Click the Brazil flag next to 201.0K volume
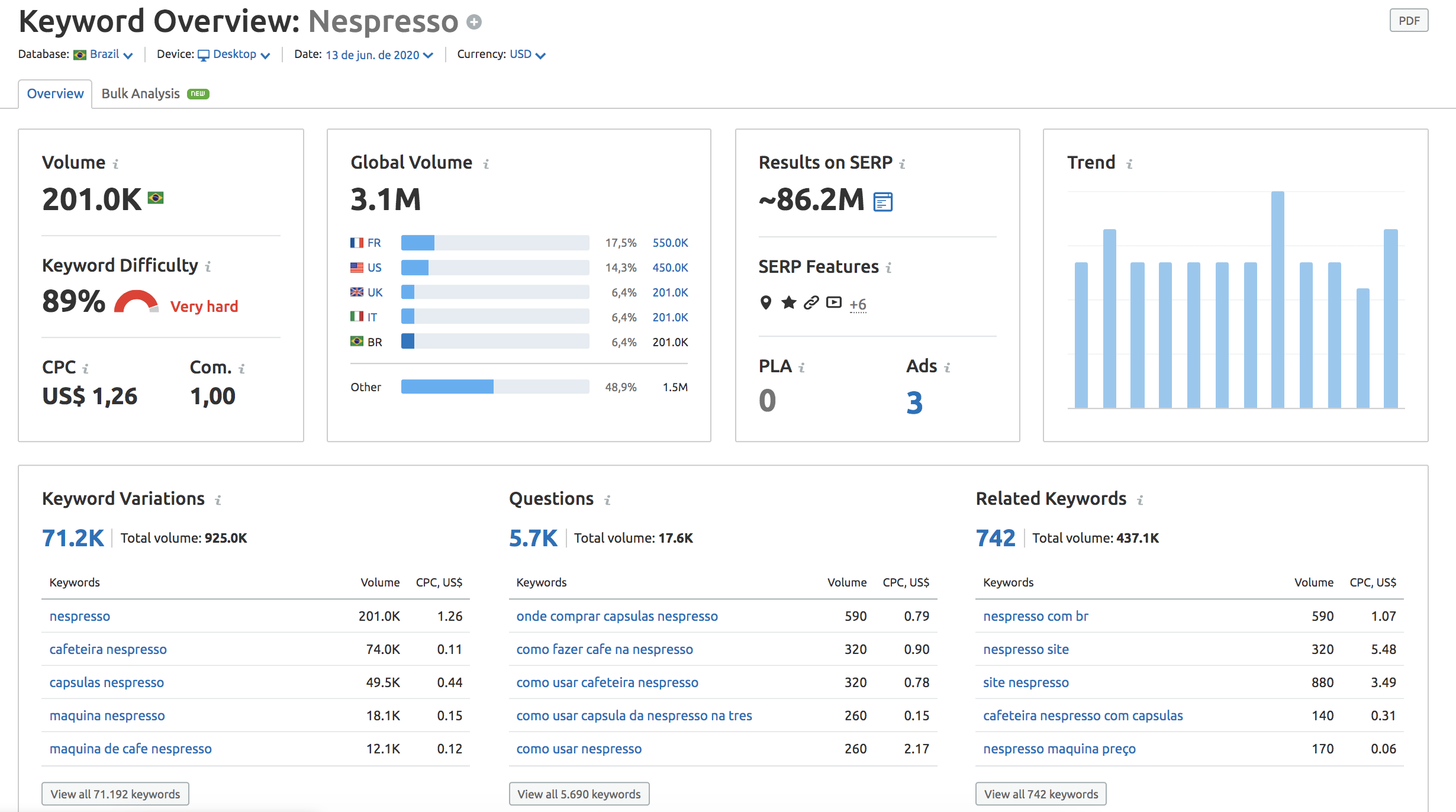The width and height of the screenshot is (1456, 812). tap(156, 198)
